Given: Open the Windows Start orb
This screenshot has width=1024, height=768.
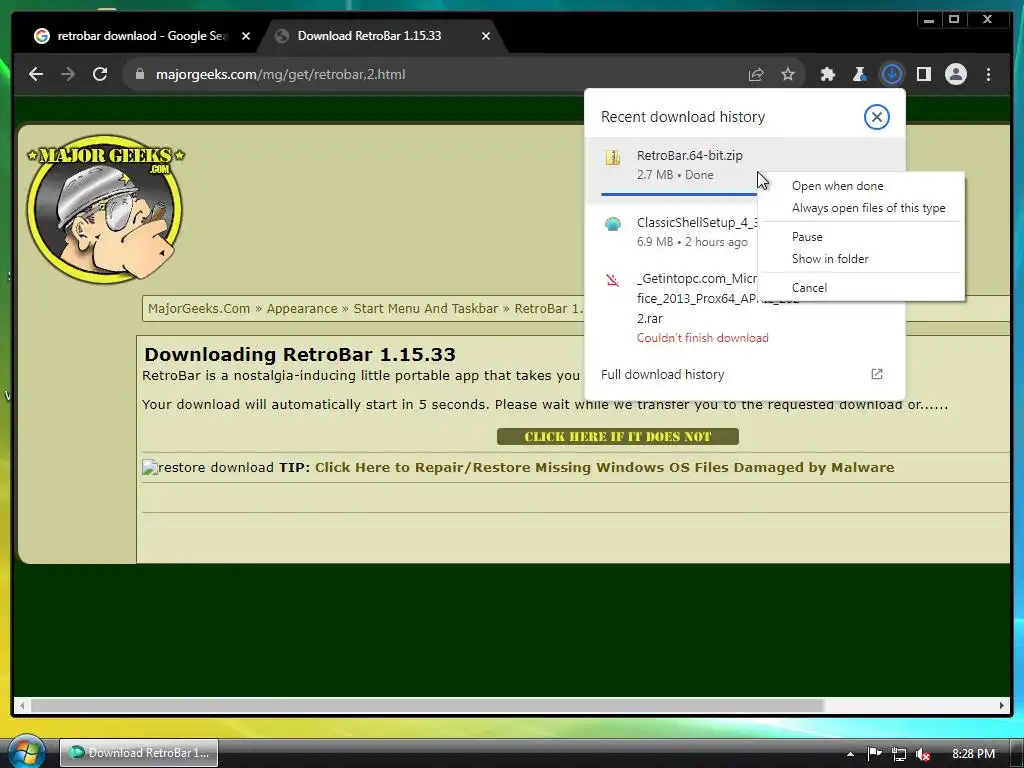Looking at the screenshot, I should (26, 752).
